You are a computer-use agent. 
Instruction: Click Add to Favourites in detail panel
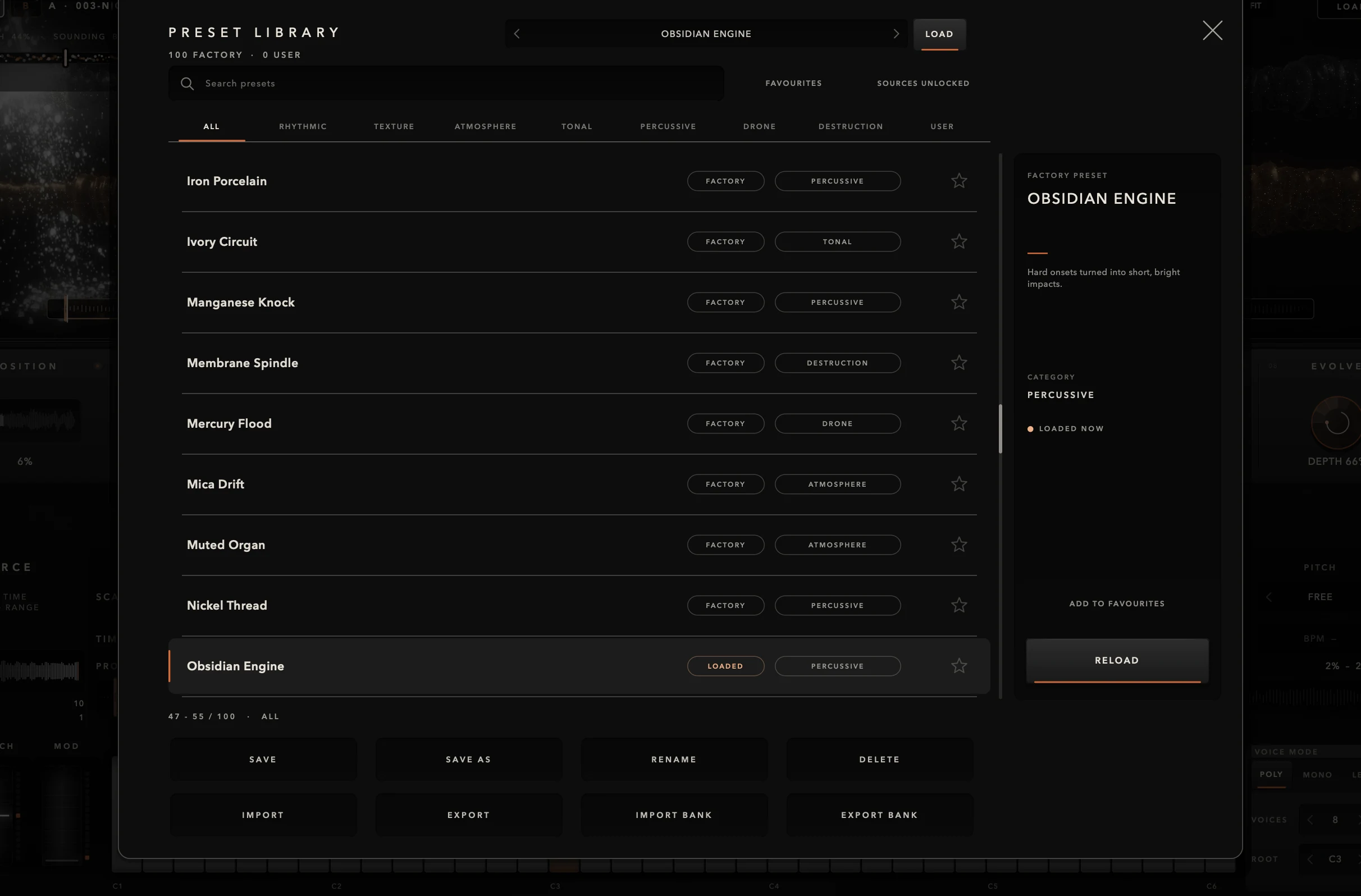(1117, 604)
